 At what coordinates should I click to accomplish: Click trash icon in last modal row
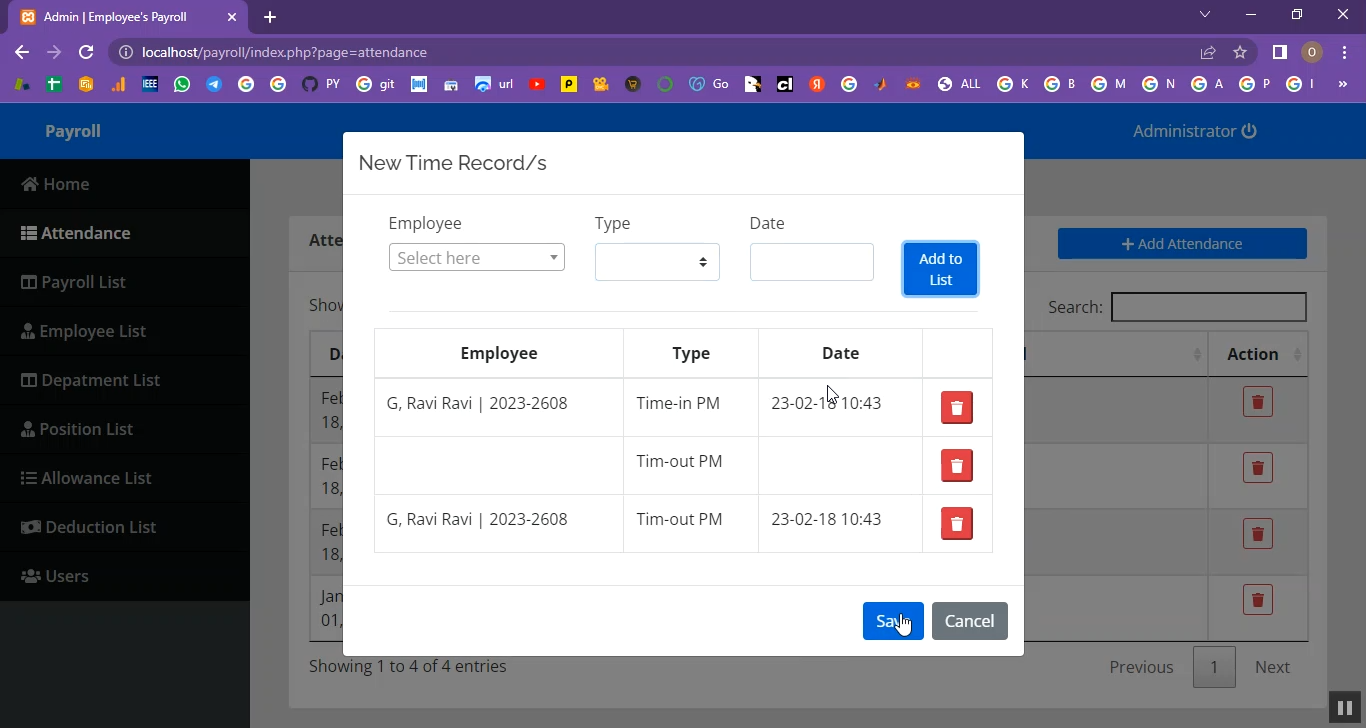956,524
